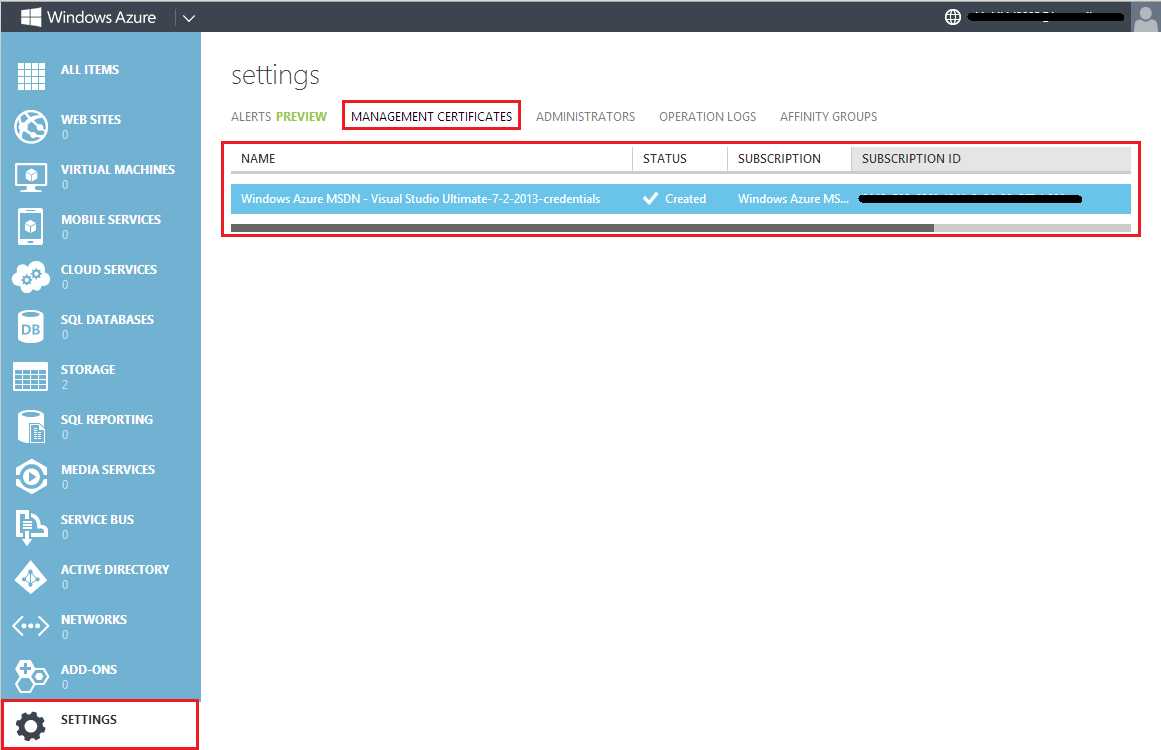Image resolution: width=1161 pixels, height=750 pixels.
Task: Click the Add-Ons hexagons icon
Action: (x=31, y=677)
